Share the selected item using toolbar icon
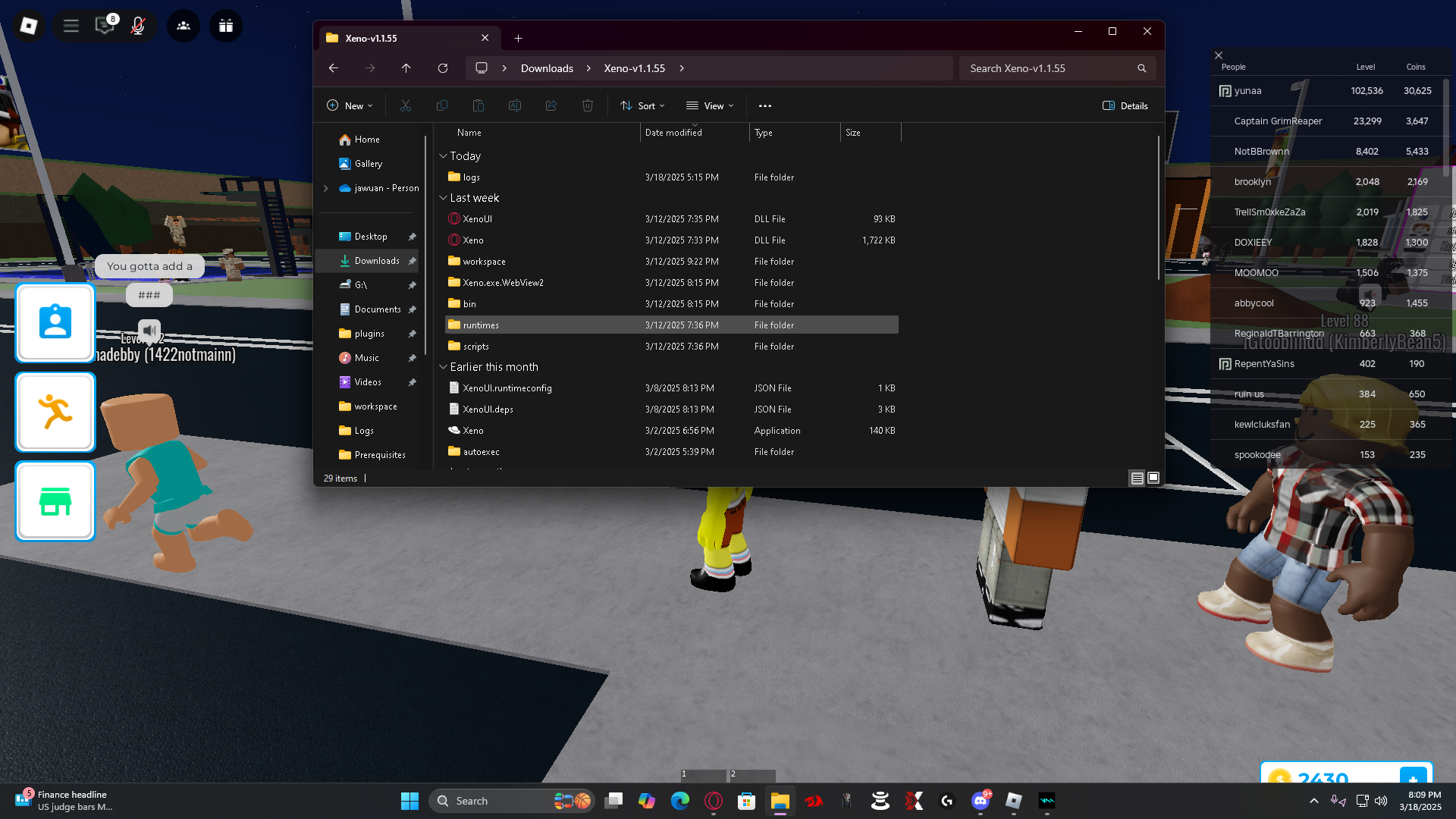The image size is (1456, 819). [551, 106]
